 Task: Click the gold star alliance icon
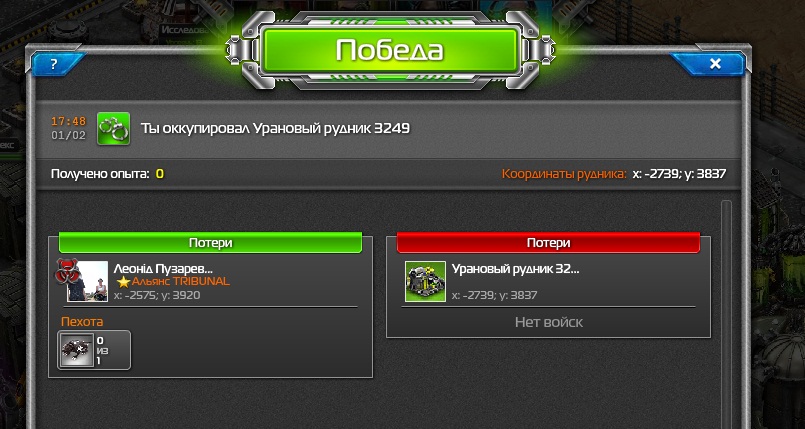coord(123,282)
